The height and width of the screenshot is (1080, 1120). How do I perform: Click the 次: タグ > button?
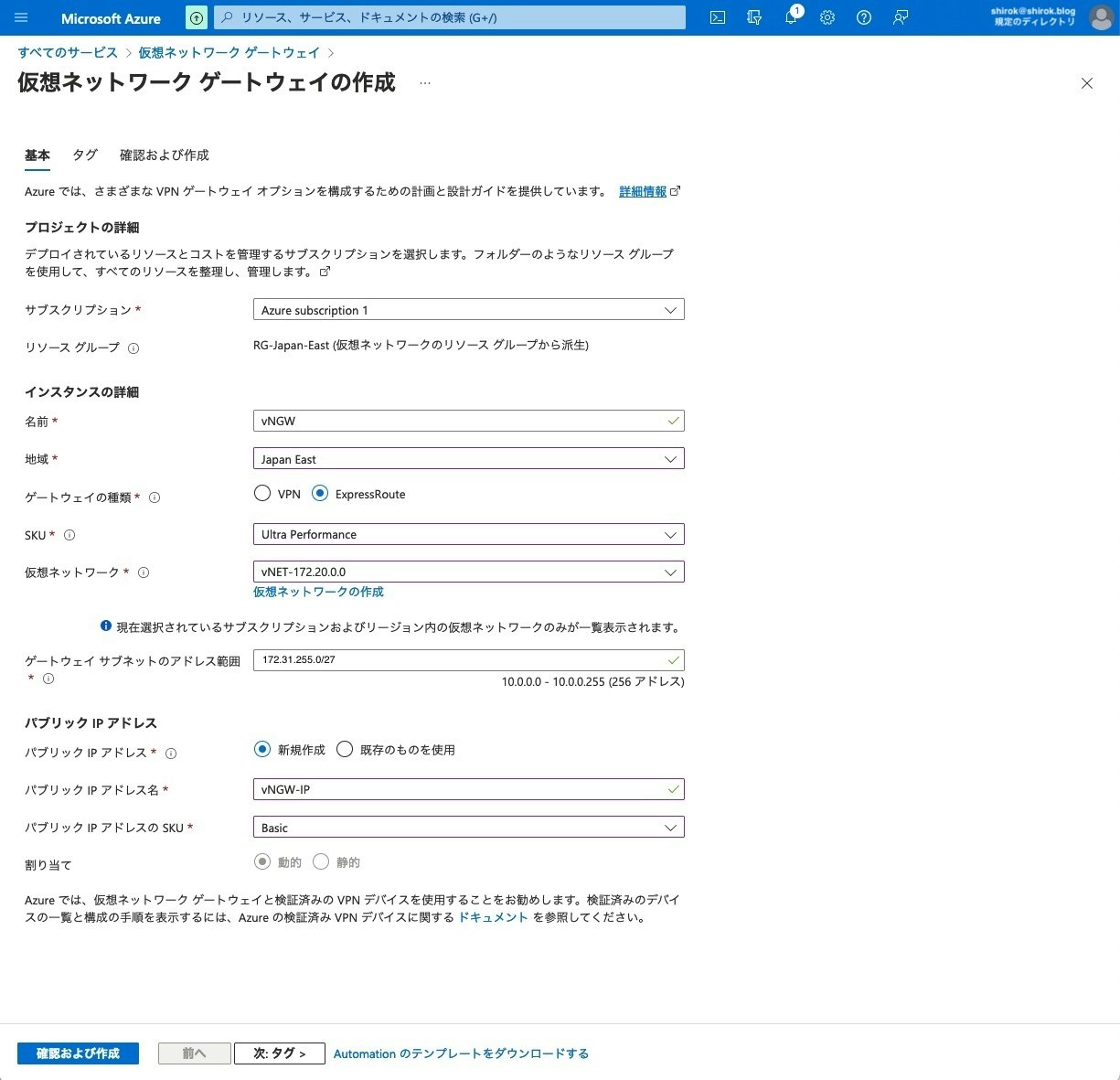(280, 1053)
